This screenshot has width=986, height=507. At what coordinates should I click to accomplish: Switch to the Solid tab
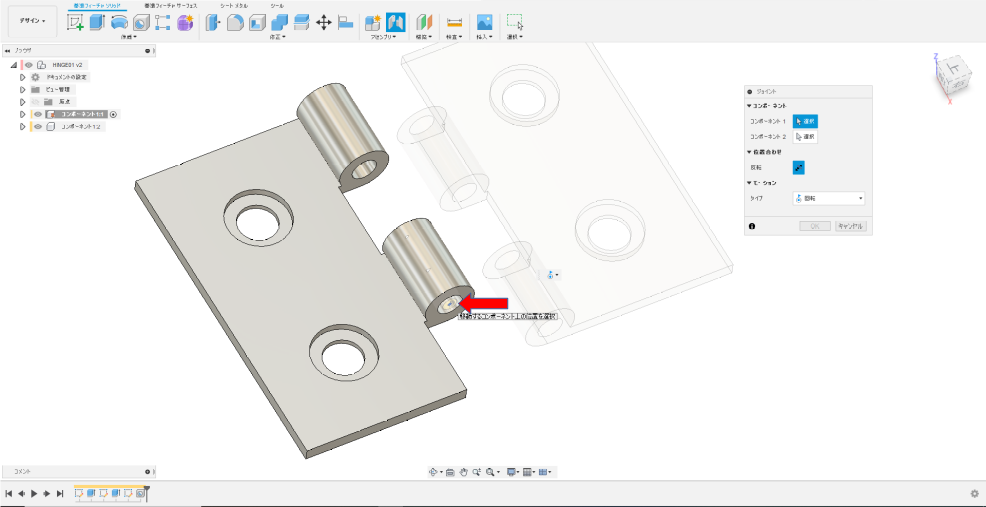point(96,5)
